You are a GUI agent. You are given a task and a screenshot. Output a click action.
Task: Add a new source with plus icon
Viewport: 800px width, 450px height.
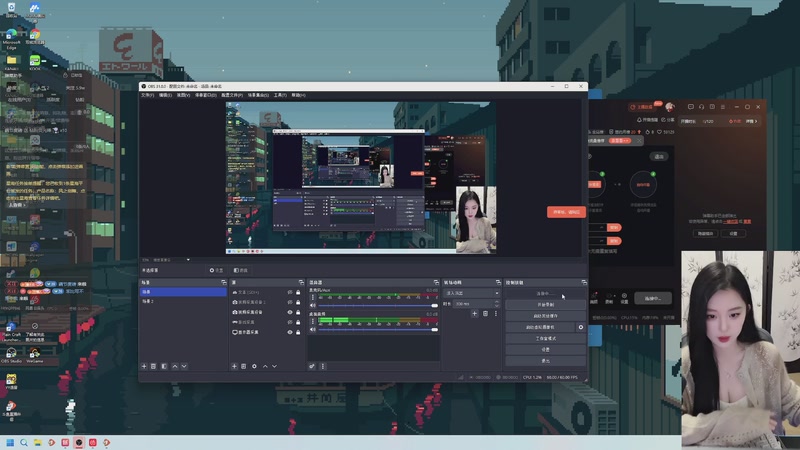click(x=234, y=366)
